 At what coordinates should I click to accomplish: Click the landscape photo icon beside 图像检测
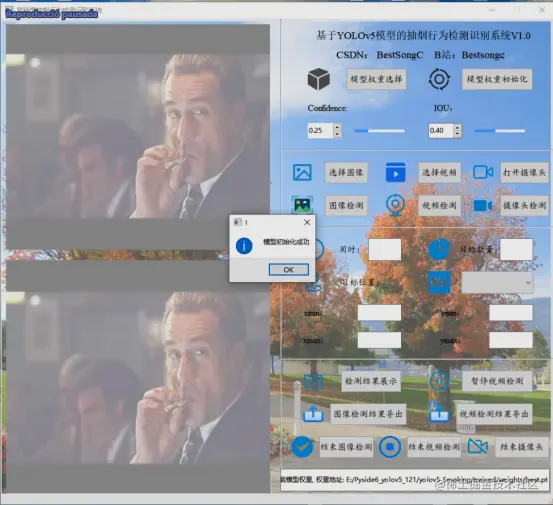tap(302, 205)
